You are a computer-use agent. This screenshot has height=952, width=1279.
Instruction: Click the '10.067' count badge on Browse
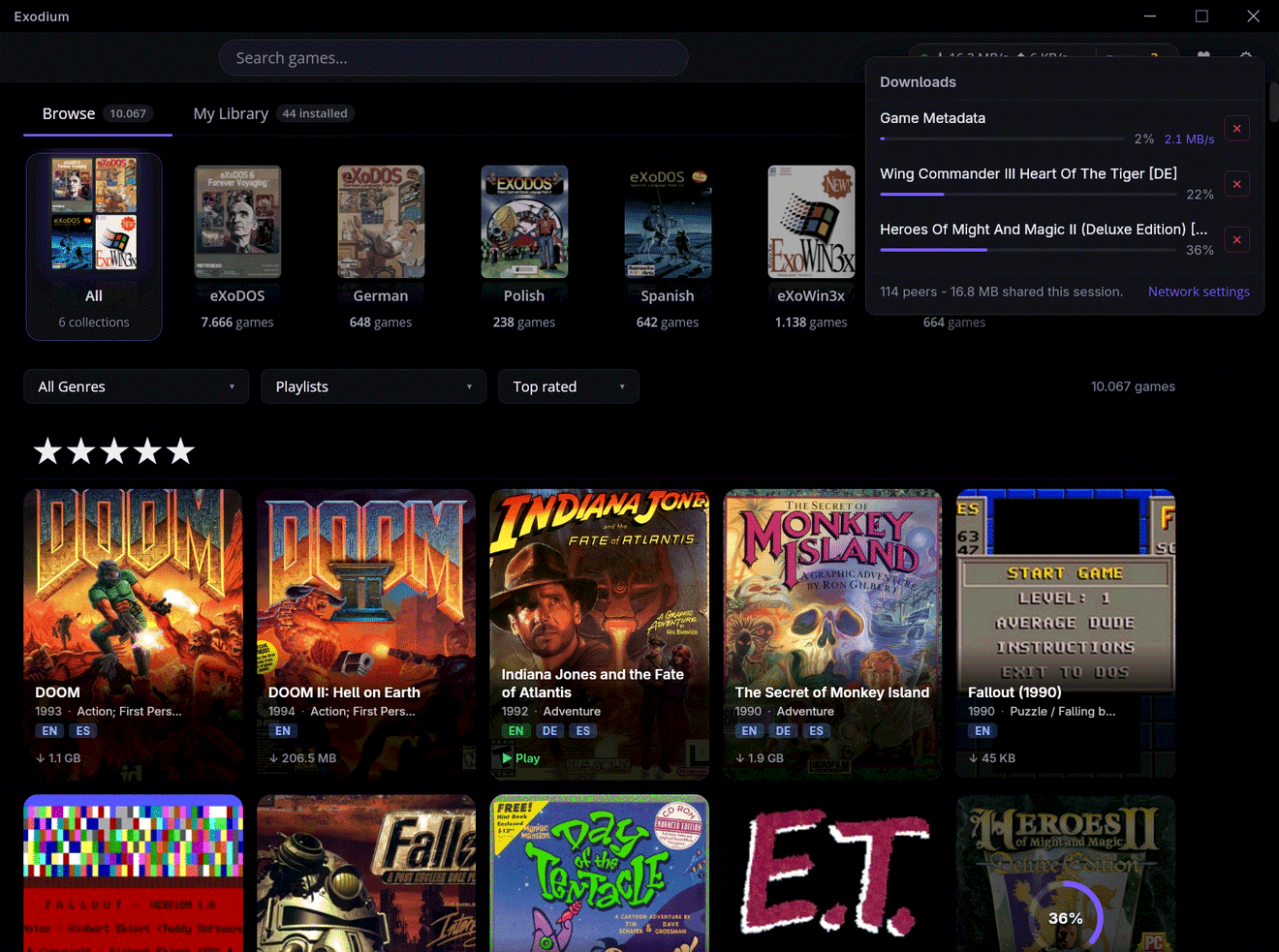click(128, 113)
